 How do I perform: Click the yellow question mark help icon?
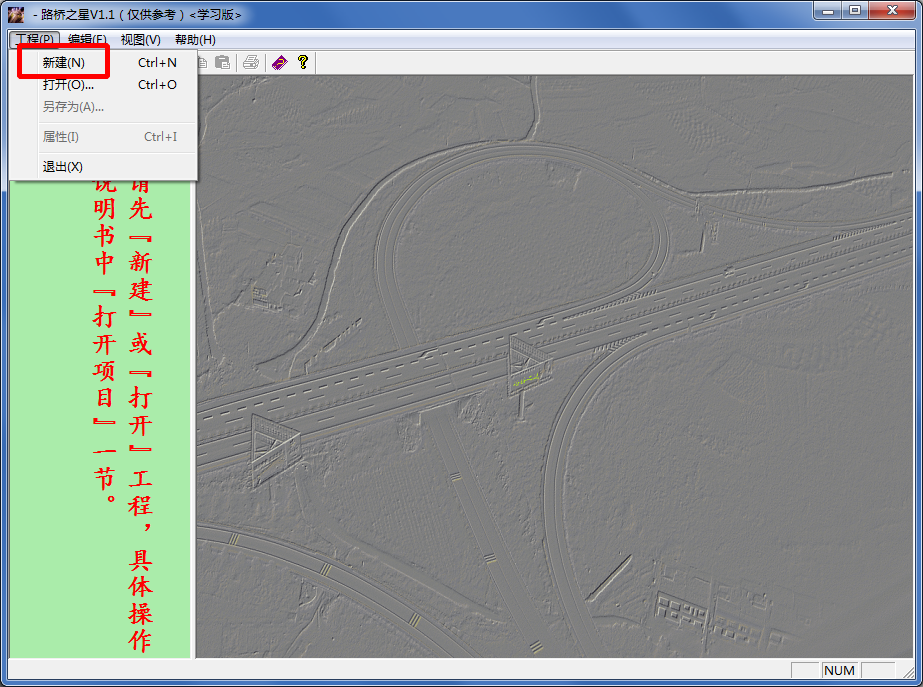coord(302,62)
